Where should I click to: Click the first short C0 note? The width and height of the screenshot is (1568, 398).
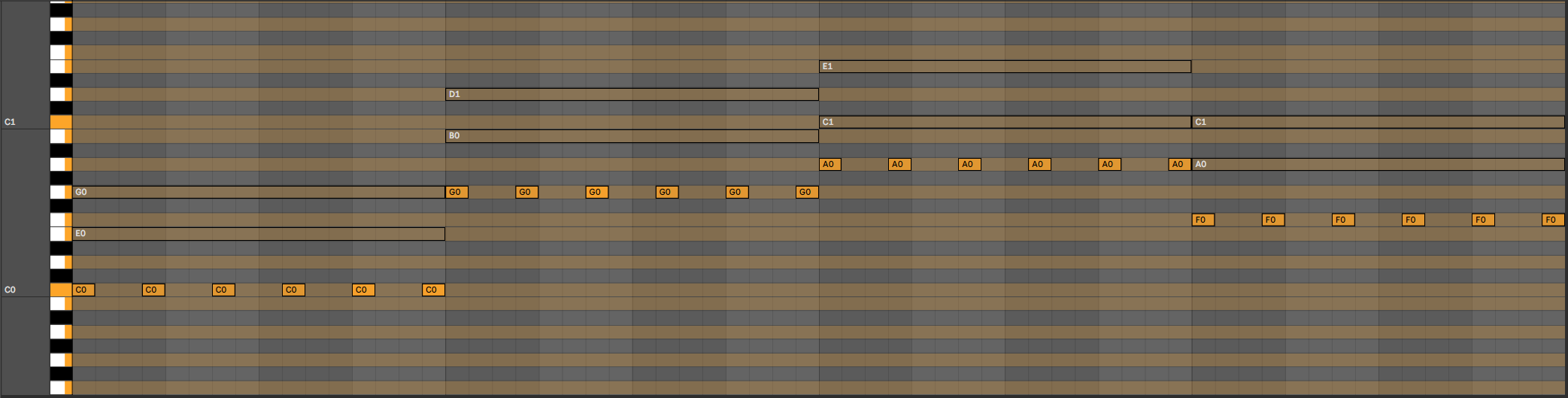pyautogui.click(x=83, y=290)
